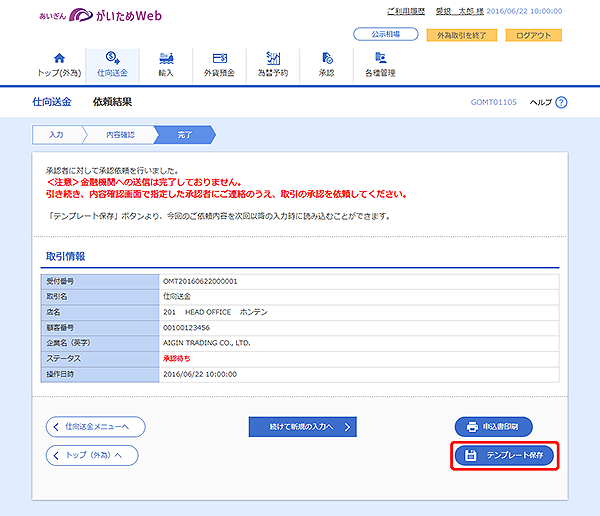Open the ご利用履歴 link
The width and height of the screenshot is (600, 516).
pos(406,11)
